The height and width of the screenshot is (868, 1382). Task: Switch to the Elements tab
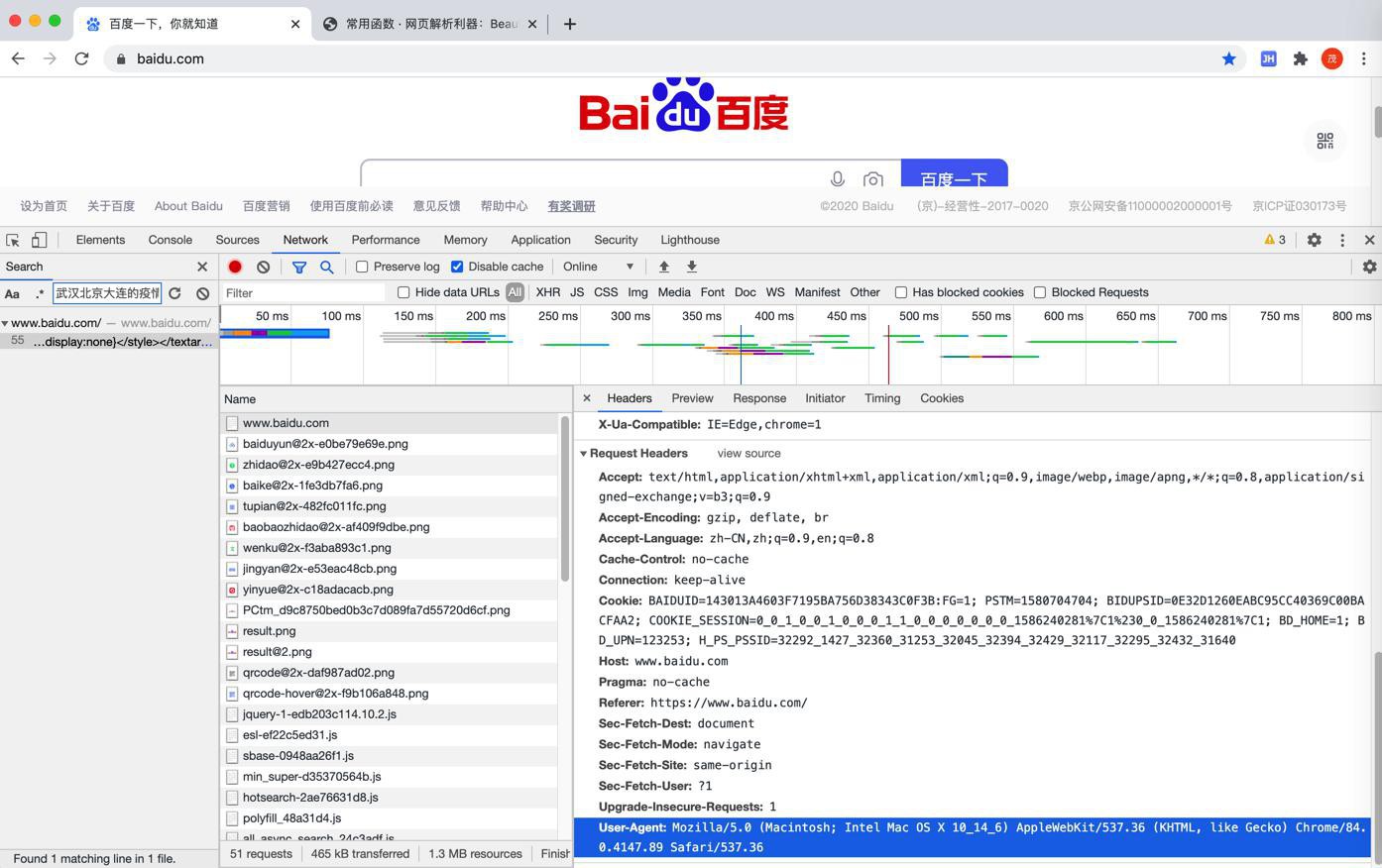[x=100, y=240]
